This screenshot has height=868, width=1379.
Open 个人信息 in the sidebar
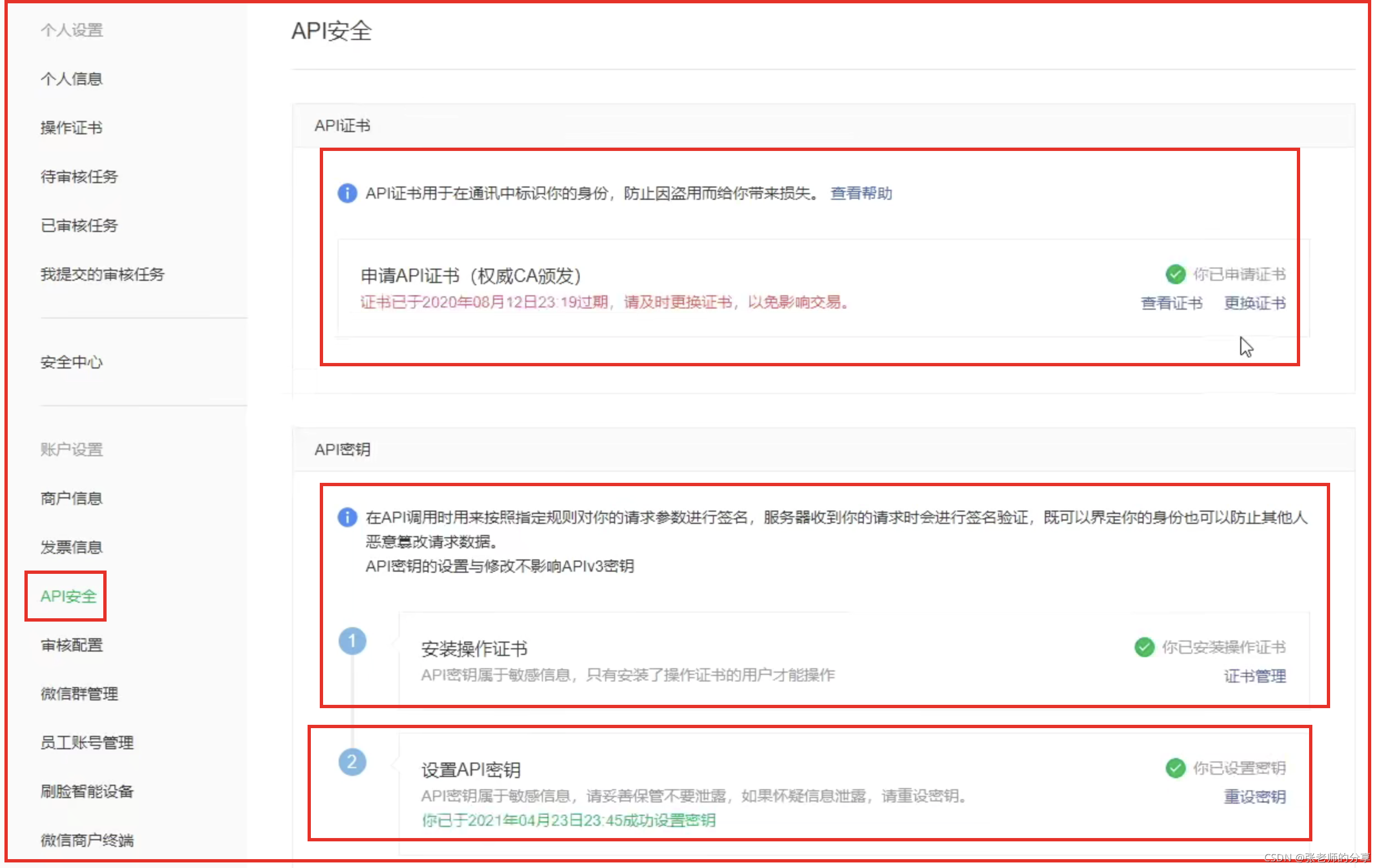(72, 79)
